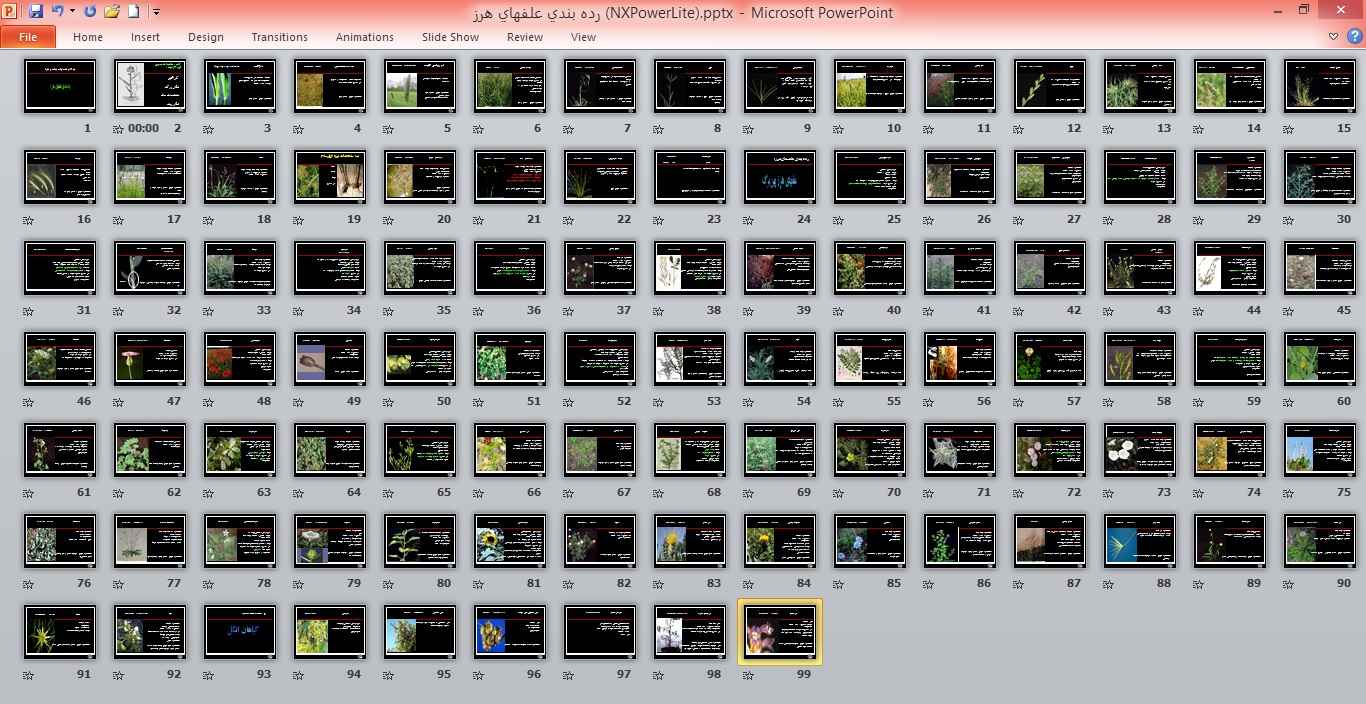Click the New blank presentation icon
Screen dimensions: 1366x704
pos(134,12)
